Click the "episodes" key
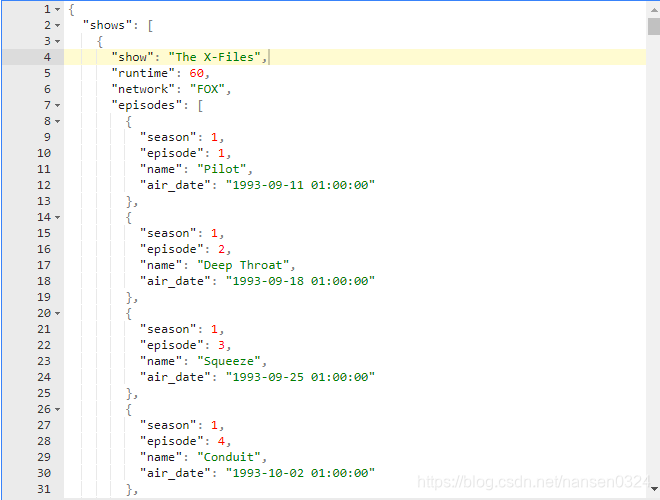The height and width of the screenshot is (500, 660). tap(146, 105)
